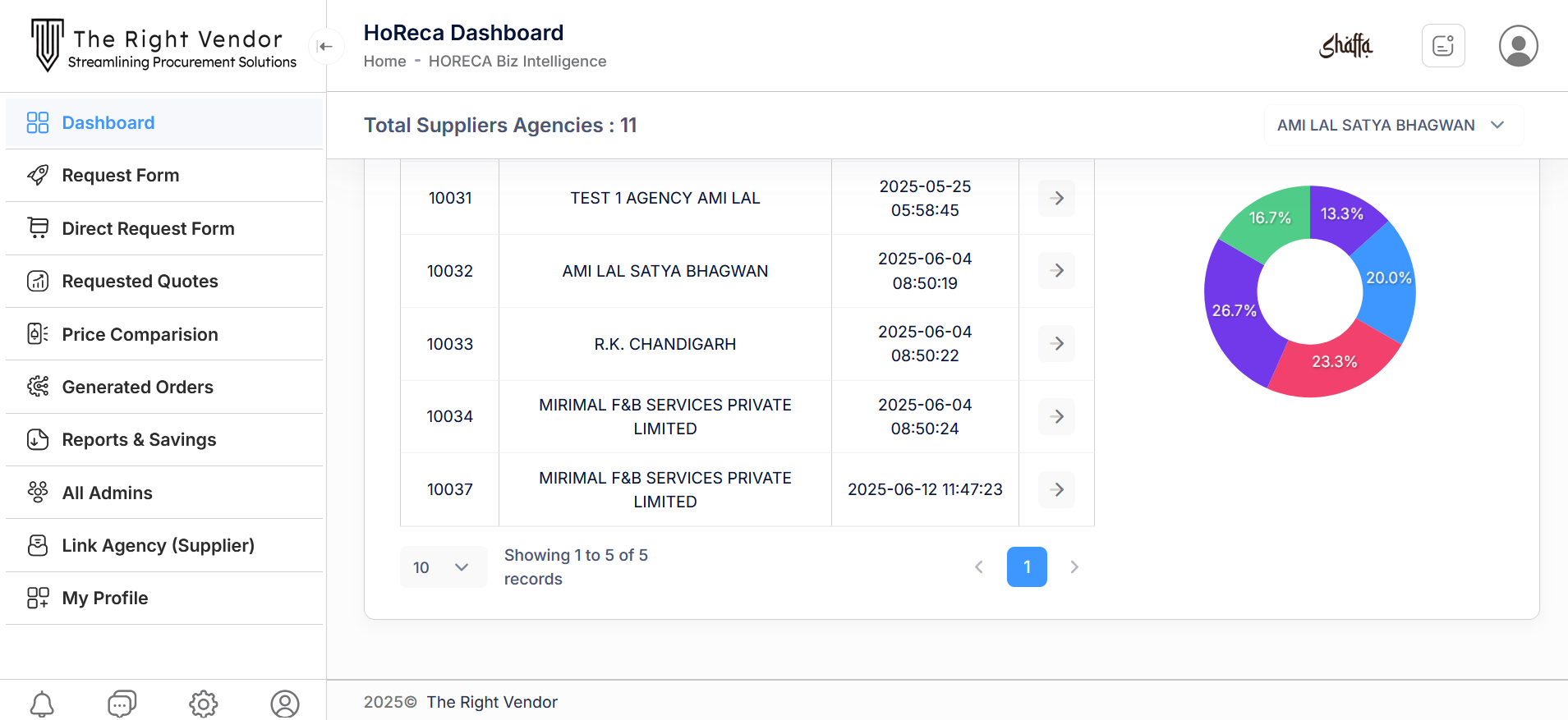Select TEST 1 AGENCY AMI LAL cell
Screen dimensions: 1568x720
click(x=665, y=198)
